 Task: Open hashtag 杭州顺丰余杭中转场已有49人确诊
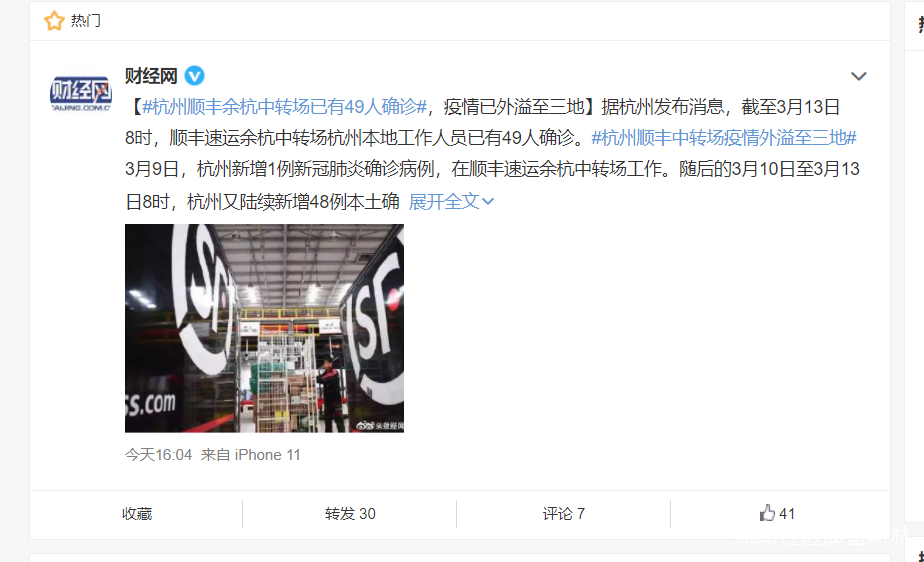coord(284,107)
